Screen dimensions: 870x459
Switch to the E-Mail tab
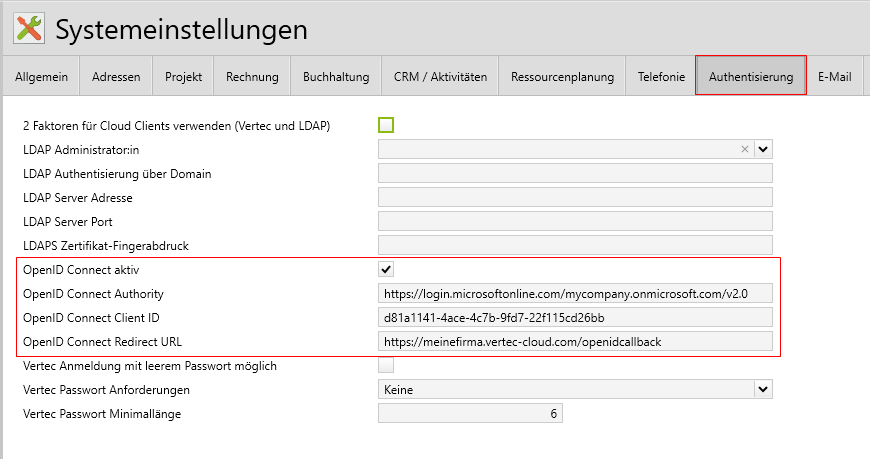click(834, 77)
